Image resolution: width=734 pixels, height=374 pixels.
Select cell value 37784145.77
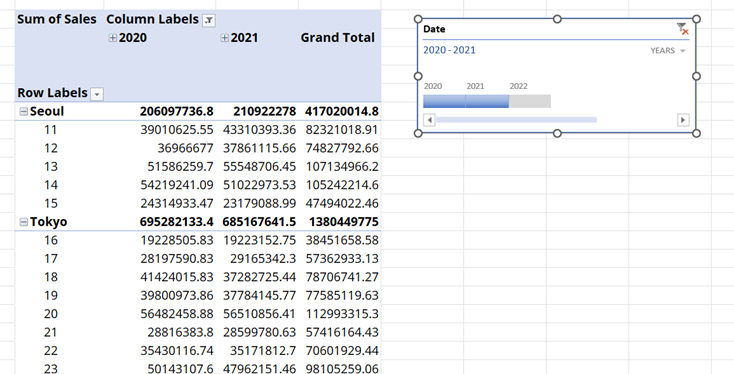(x=259, y=295)
